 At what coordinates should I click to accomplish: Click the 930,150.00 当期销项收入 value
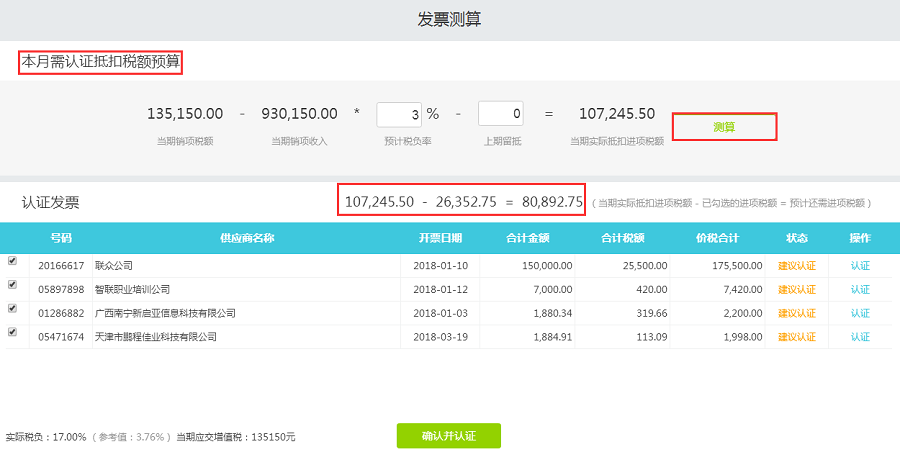299,114
